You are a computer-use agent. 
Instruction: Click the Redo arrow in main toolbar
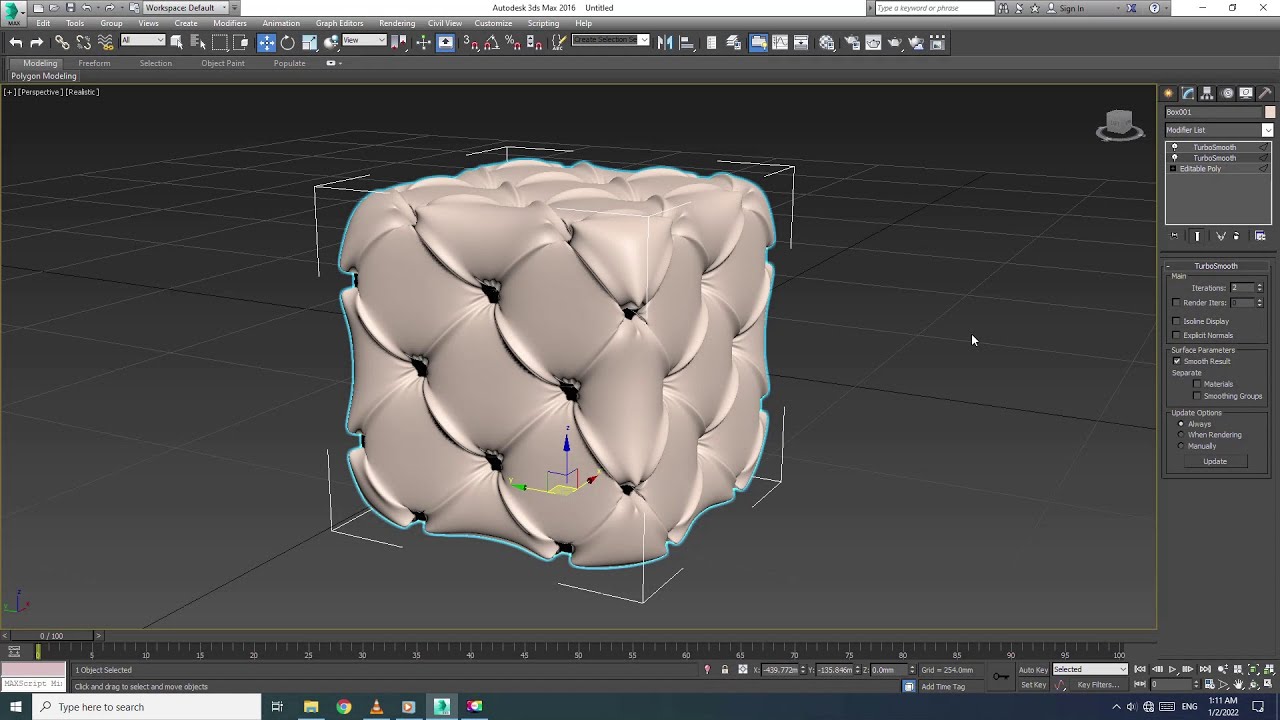37,42
